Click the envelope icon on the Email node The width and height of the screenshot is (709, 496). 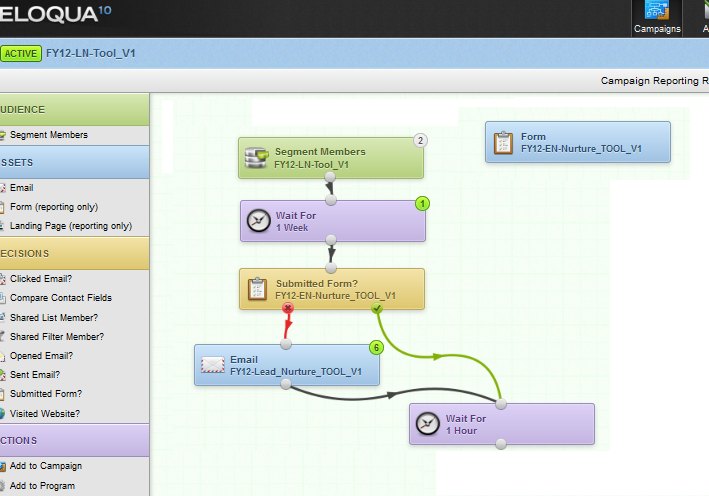pos(213,365)
